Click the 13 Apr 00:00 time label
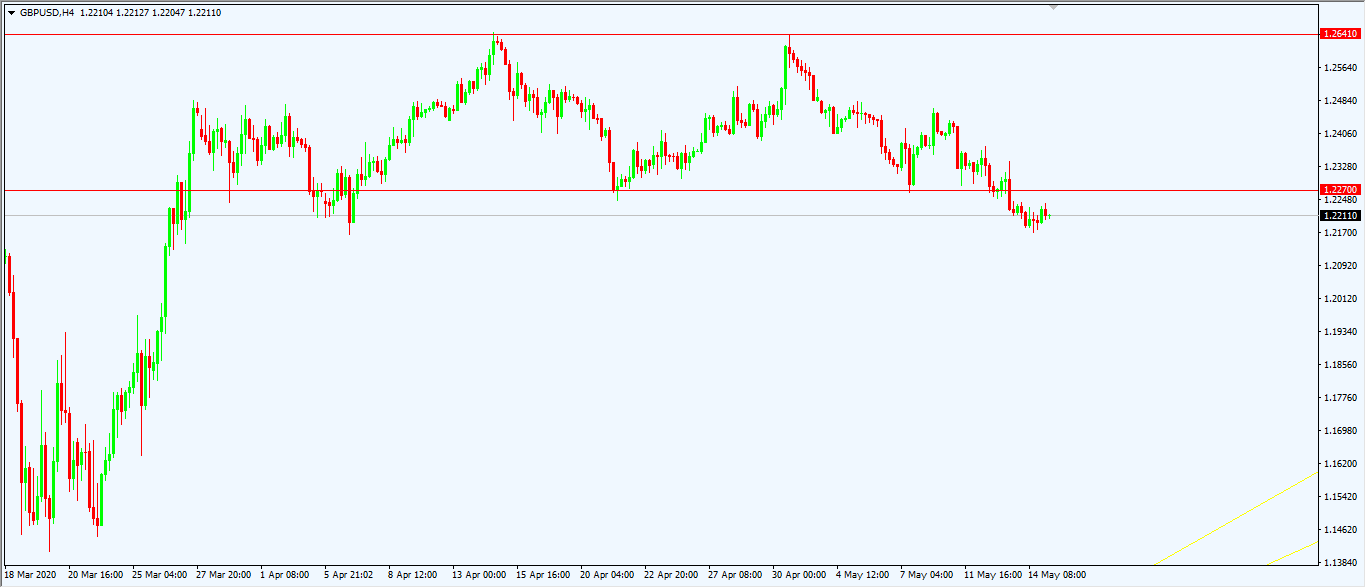This screenshot has height=588, width=1366. (x=480, y=575)
